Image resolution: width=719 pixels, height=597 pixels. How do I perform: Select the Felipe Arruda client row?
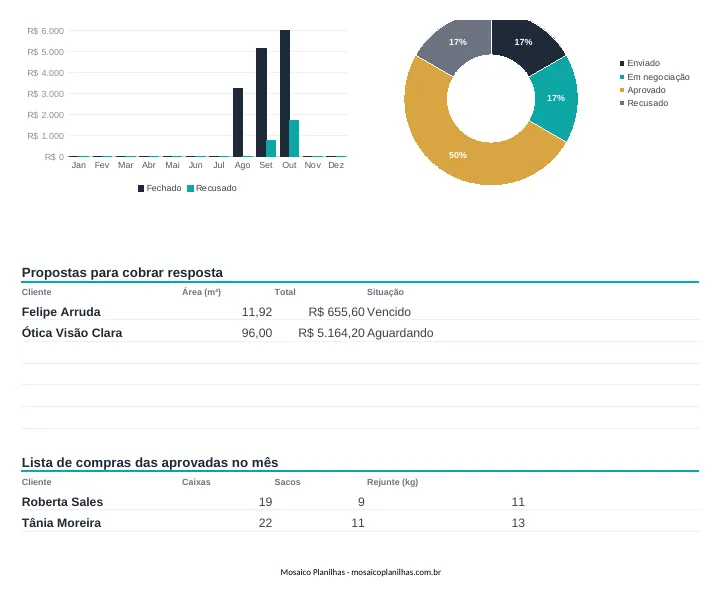[x=360, y=312]
